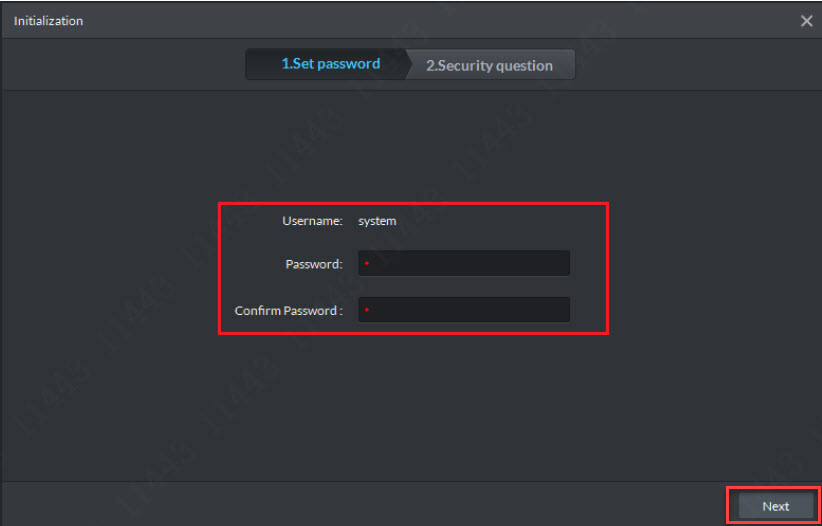
Task: Click the bottom footer bar left of Next
Action: pyautogui.click(x=360, y=505)
